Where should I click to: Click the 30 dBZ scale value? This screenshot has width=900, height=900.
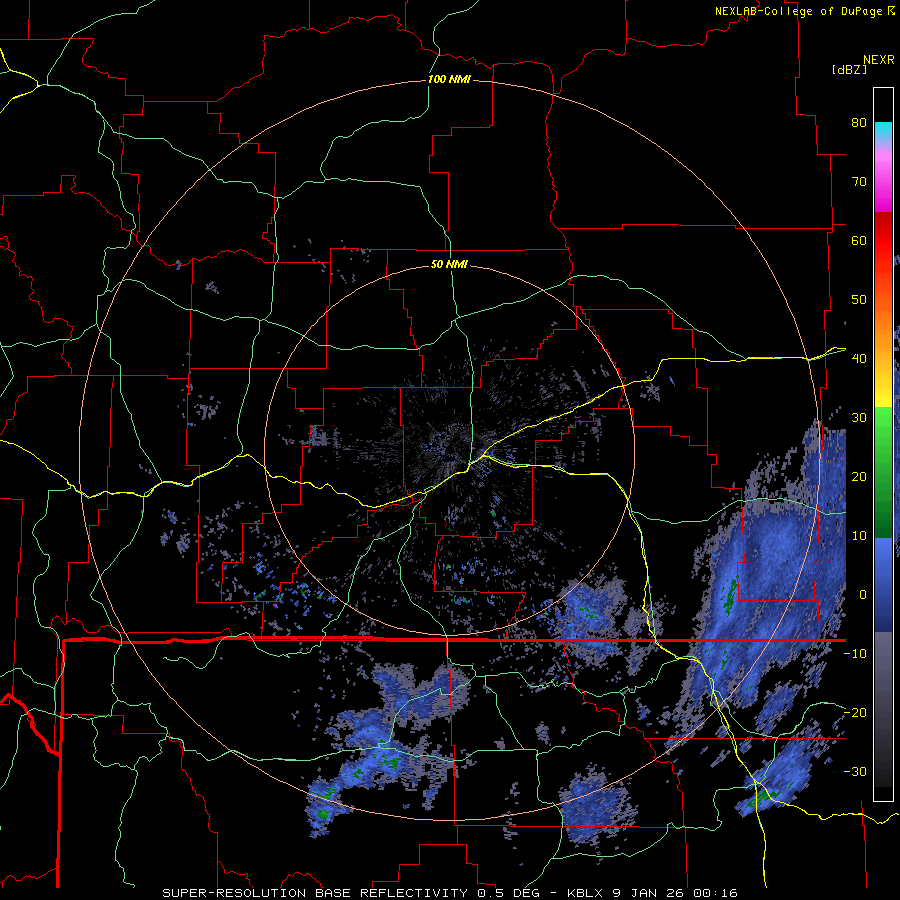[859, 417]
